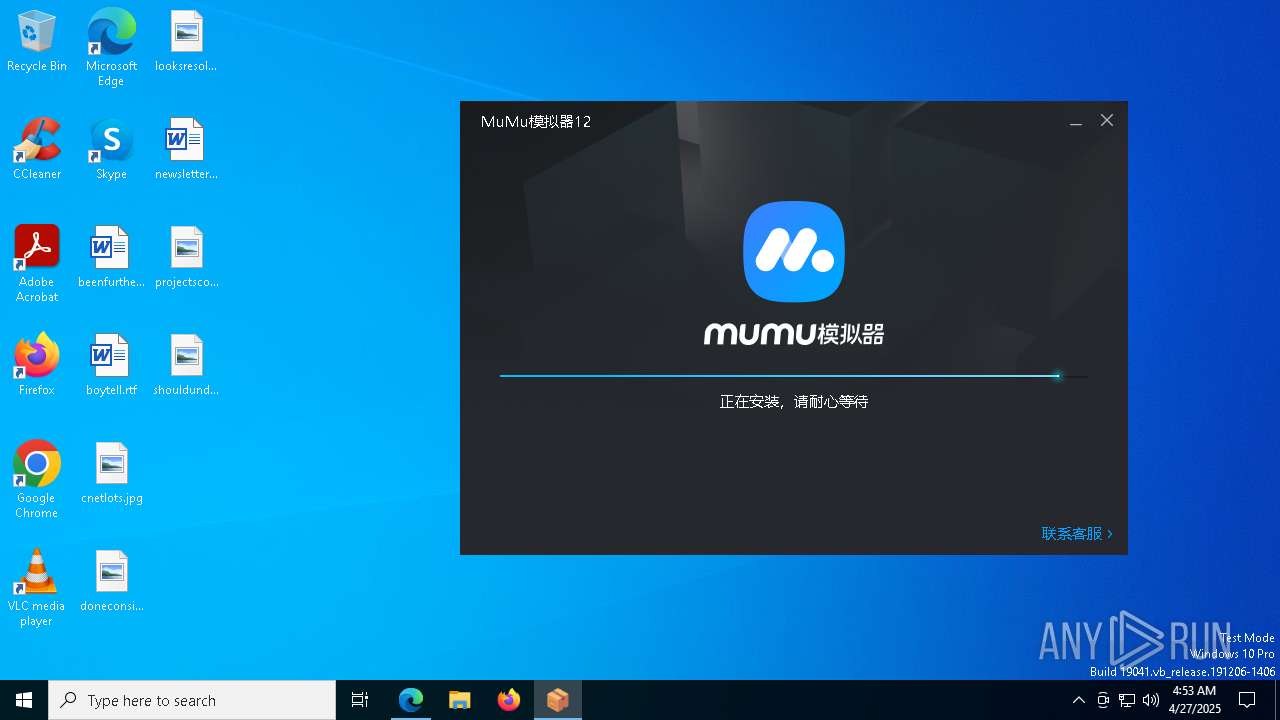Open the taskbar clock and calendar

pyautogui.click(x=1194, y=700)
